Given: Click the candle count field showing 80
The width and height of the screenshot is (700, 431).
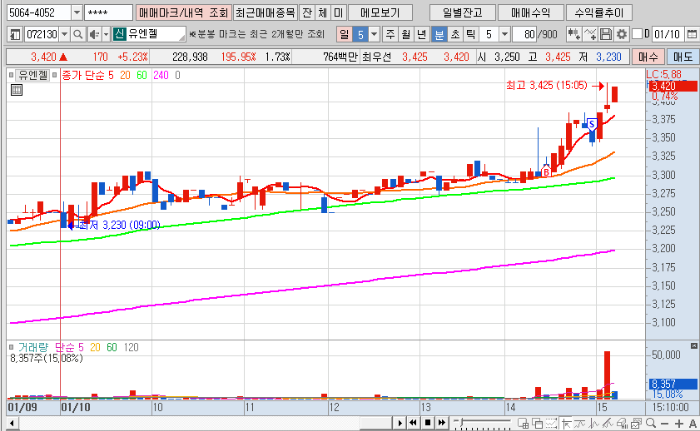Looking at the screenshot, I should pyautogui.click(x=525, y=34).
